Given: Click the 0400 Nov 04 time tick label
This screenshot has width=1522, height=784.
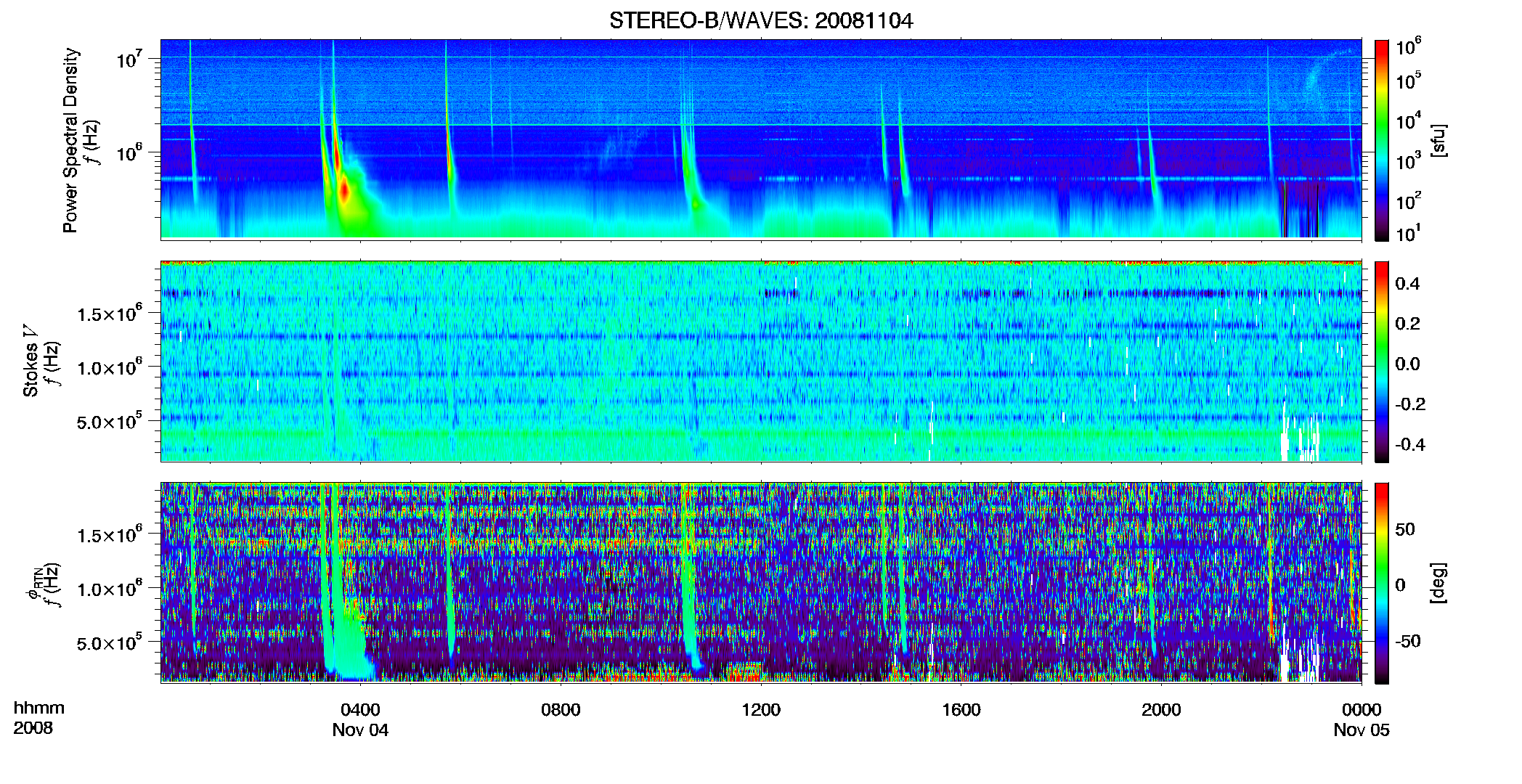Looking at the screenshot, I should tap(360, 719).
